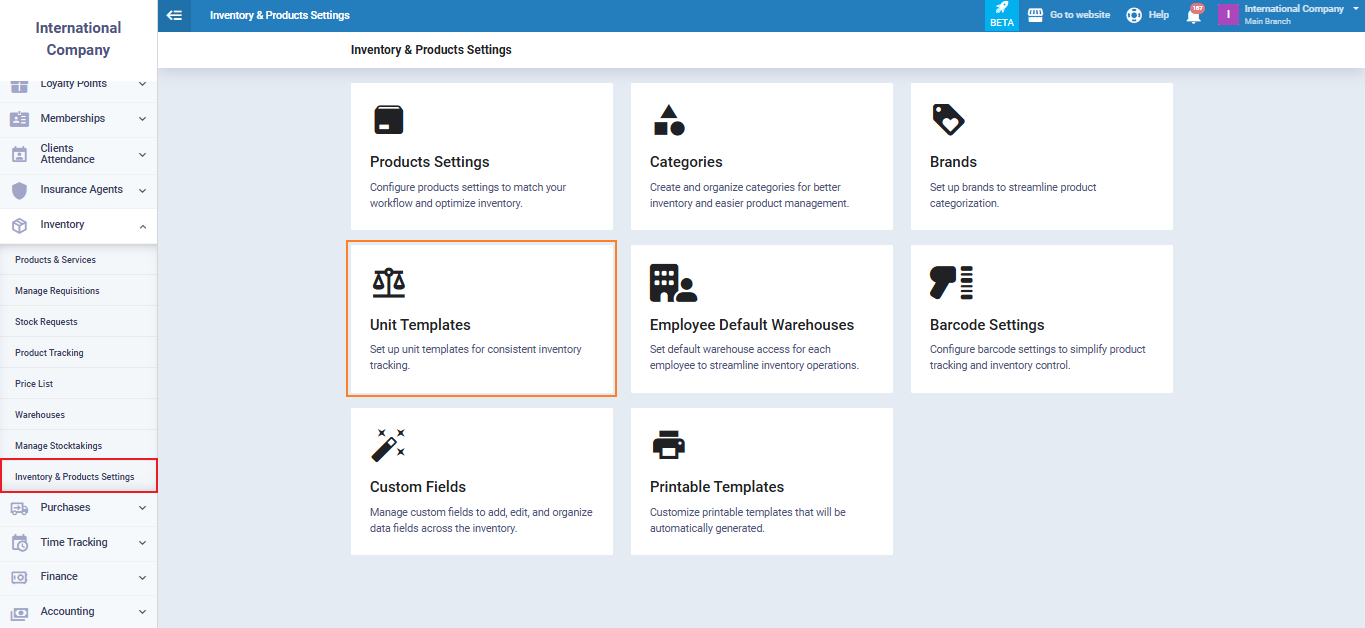The height and width of the screenshot is (628, 1365).
Task: Click the printer icon for Printable Templates
Action: click(x=668, y=445)
